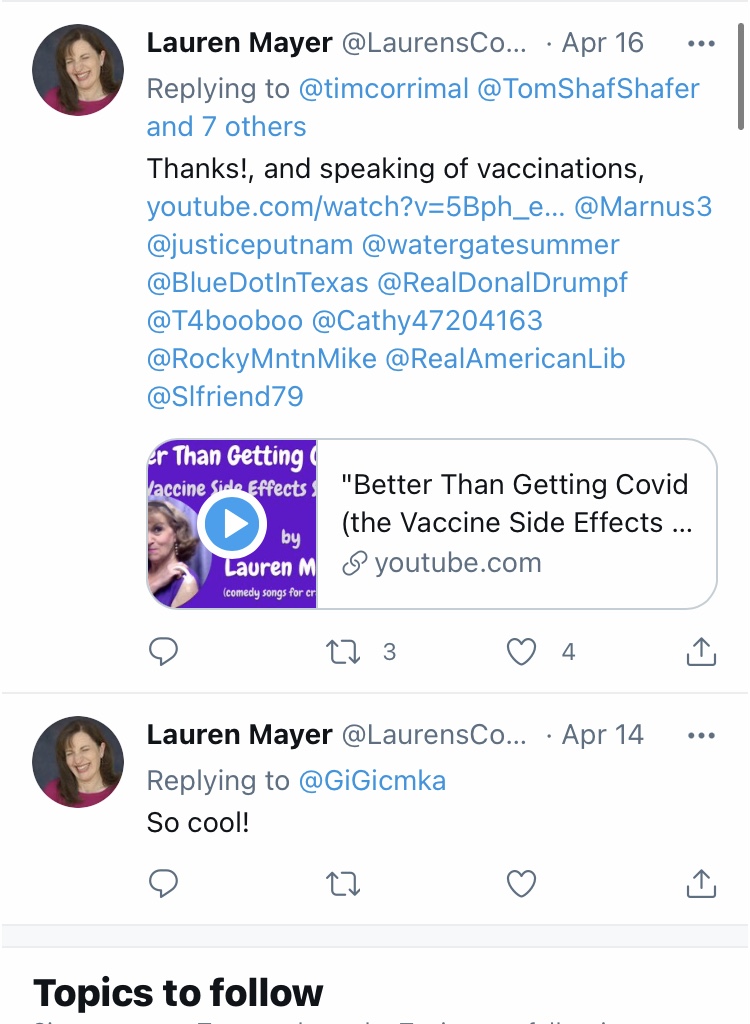
Task: Expand the "and 7 others" reply list
Action: 226,127
